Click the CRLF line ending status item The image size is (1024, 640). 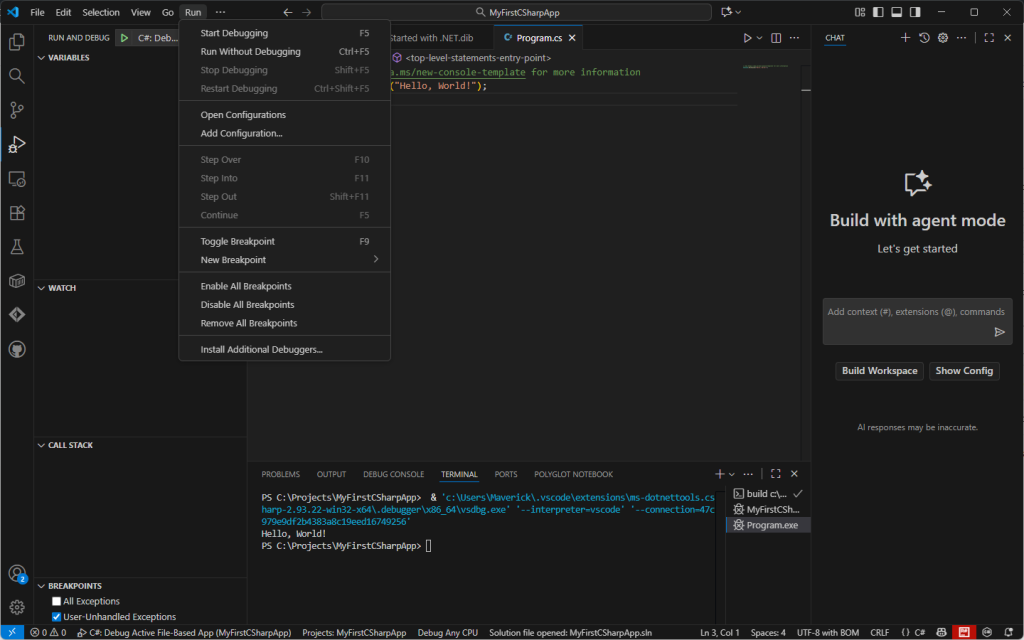880,633
